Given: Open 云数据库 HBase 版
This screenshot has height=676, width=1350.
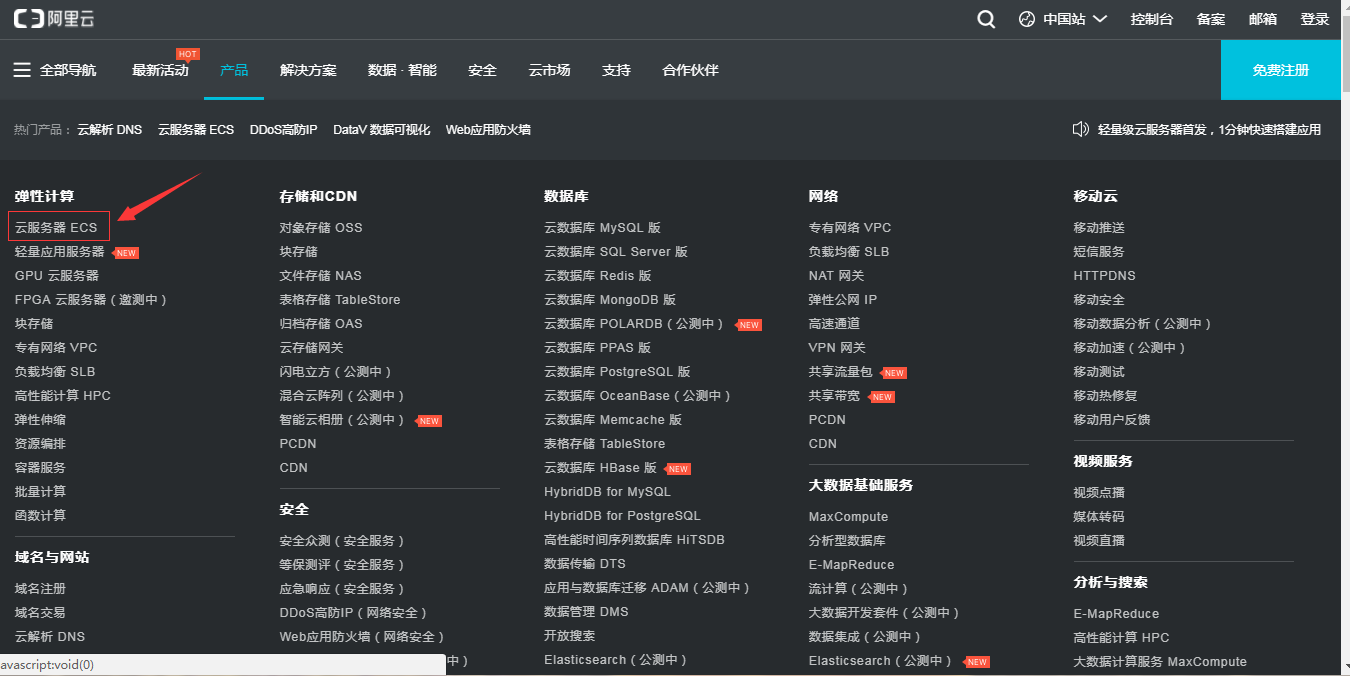Looking at the screenshot, I should (600, 468).
